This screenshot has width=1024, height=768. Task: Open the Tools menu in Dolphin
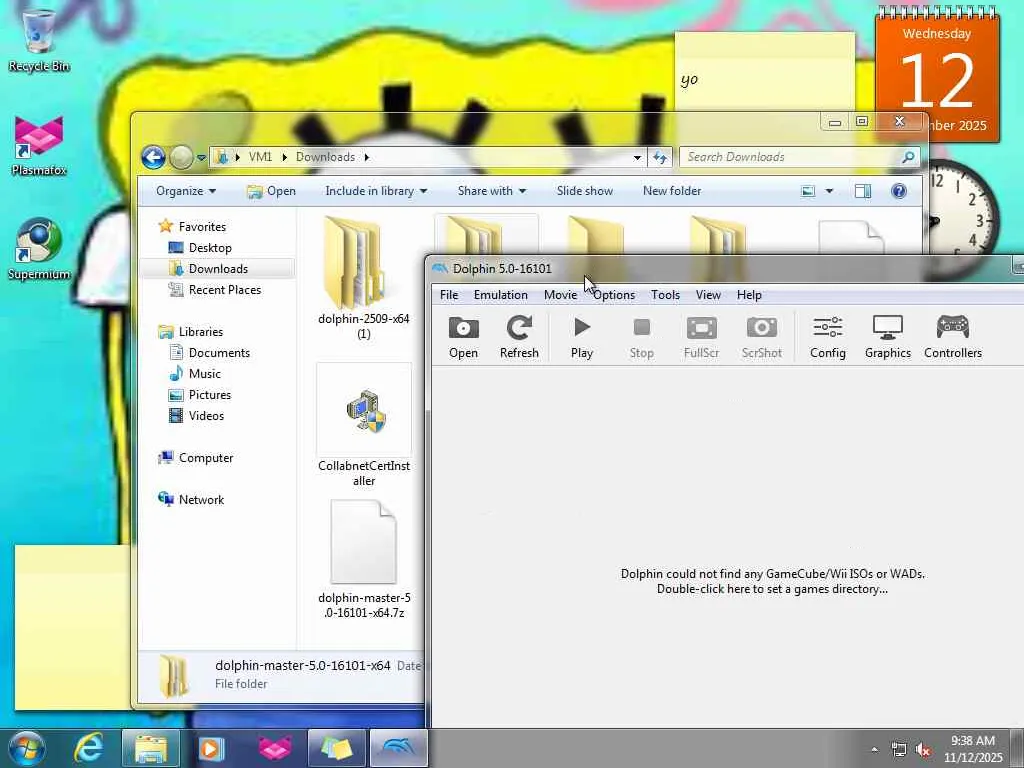(x=665, y=295)
